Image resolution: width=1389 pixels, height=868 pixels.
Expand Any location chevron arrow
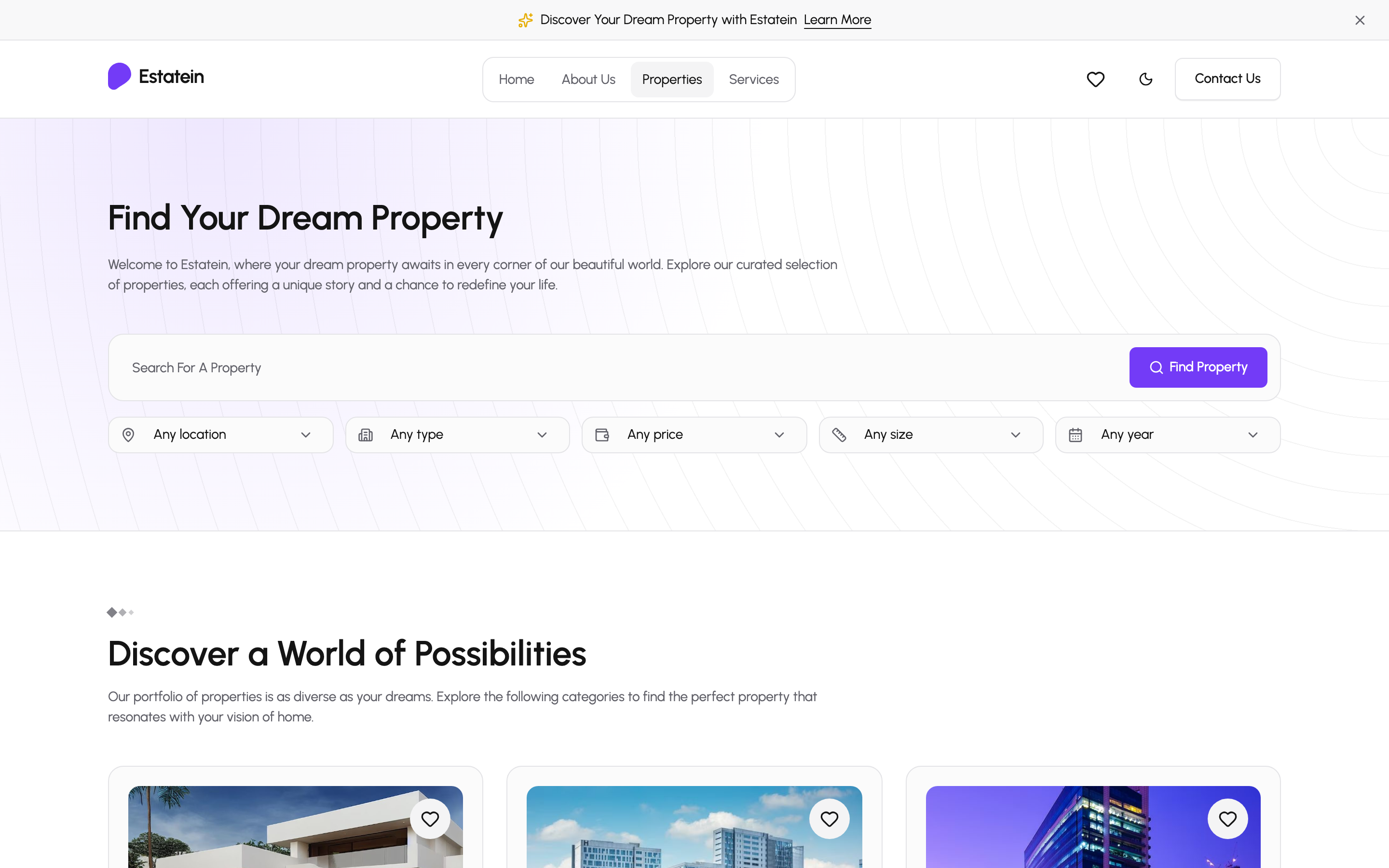[x=306, y=434]
